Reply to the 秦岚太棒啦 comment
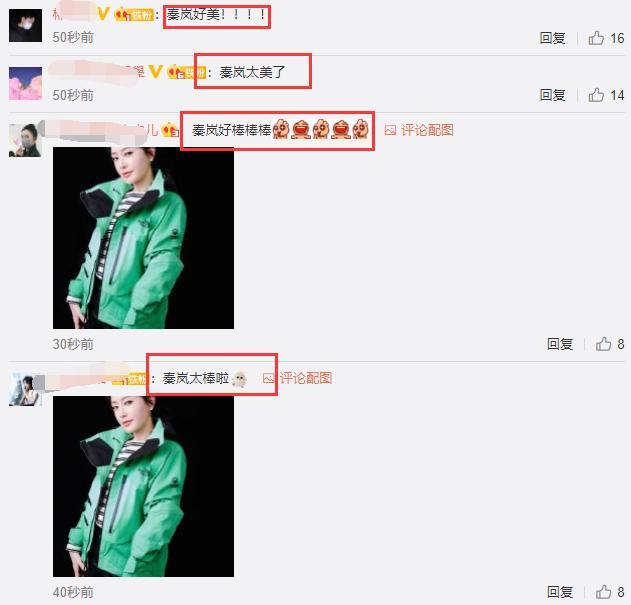 pyautogui.click(x=560, y=592)
